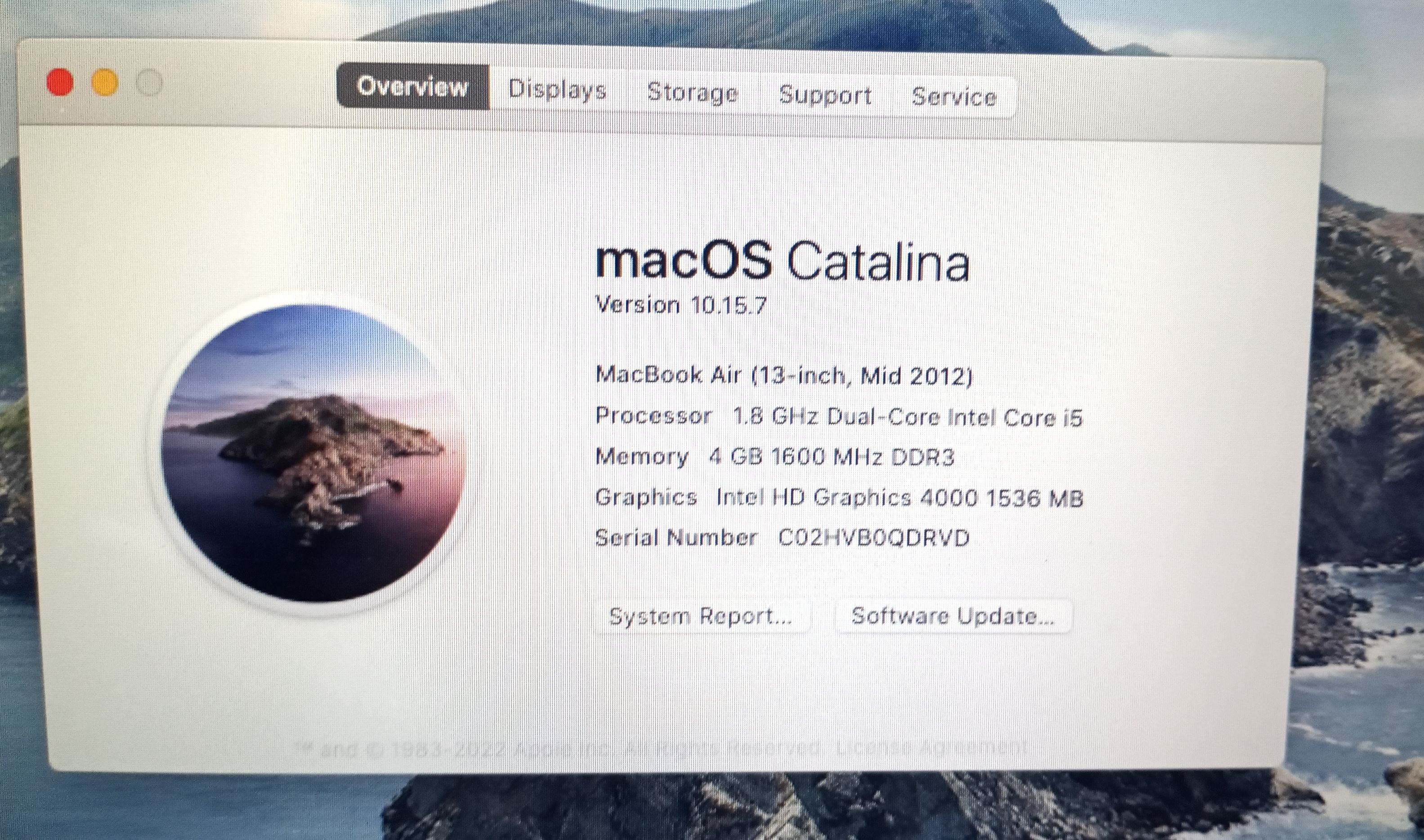Viewport: 1424px width, 840px height.
Task: Click Version 10.15.7 to reveal build number
Action: click(681, 306)
